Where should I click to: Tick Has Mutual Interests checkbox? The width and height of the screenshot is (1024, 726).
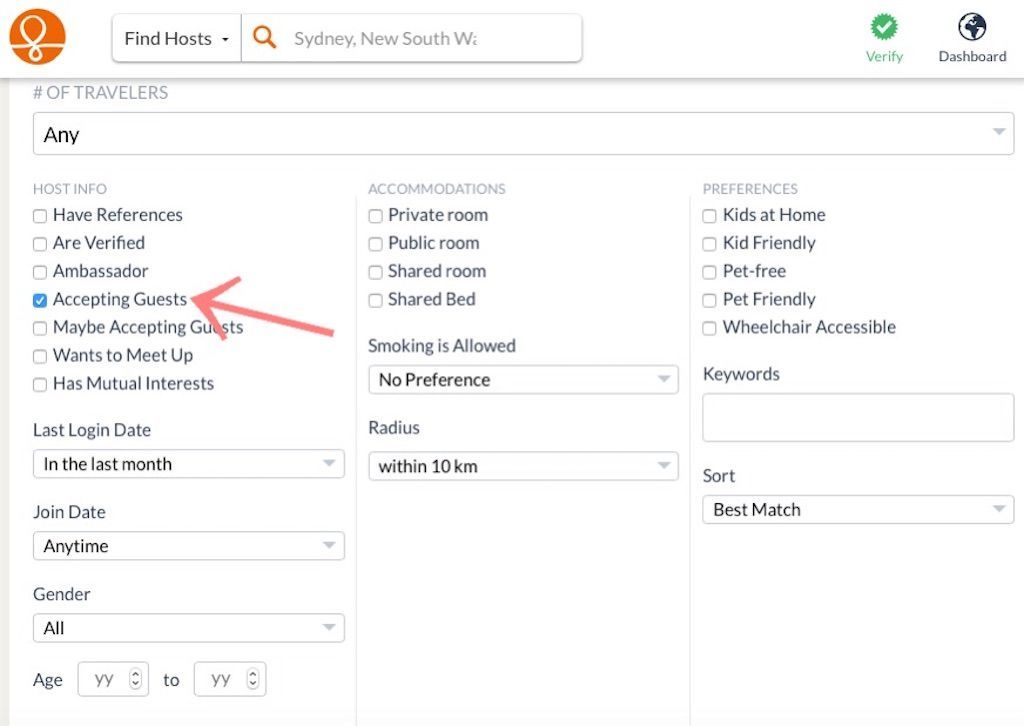coord(40,385)
